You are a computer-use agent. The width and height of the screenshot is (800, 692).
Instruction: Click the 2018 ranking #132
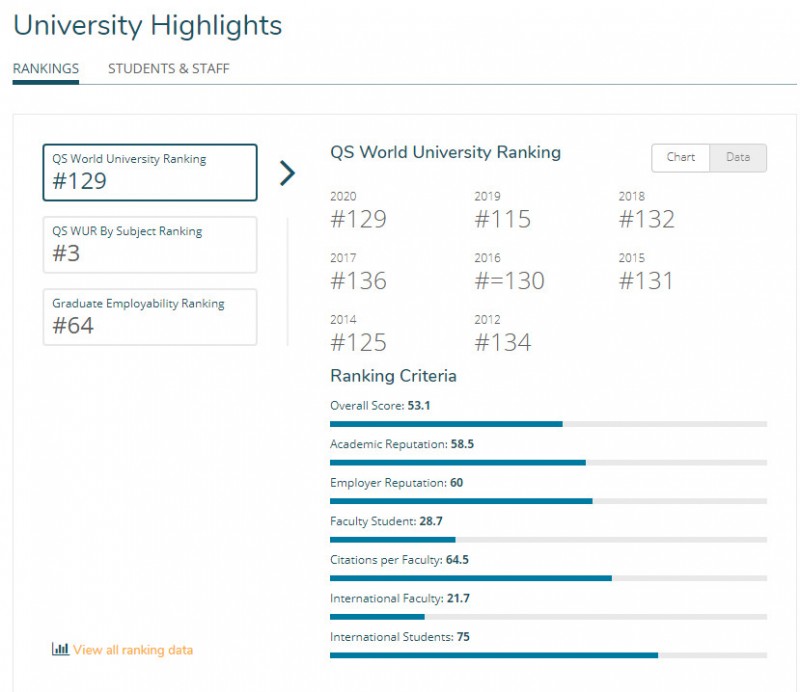pyautogui.click(x=647, y=219)
